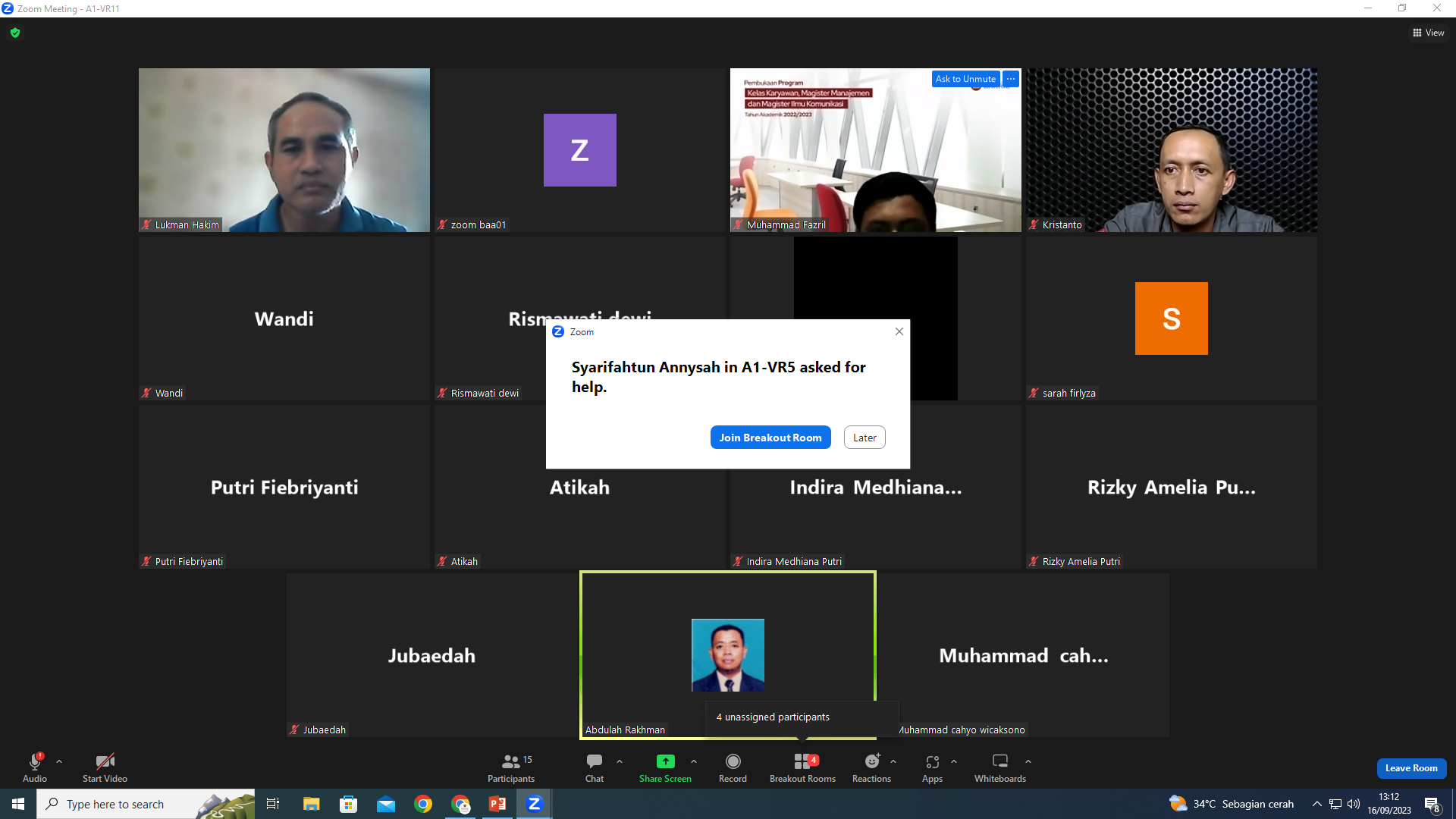
Task: Open the Participants panel
Action: pyautogui.click(x=511, y=767)
